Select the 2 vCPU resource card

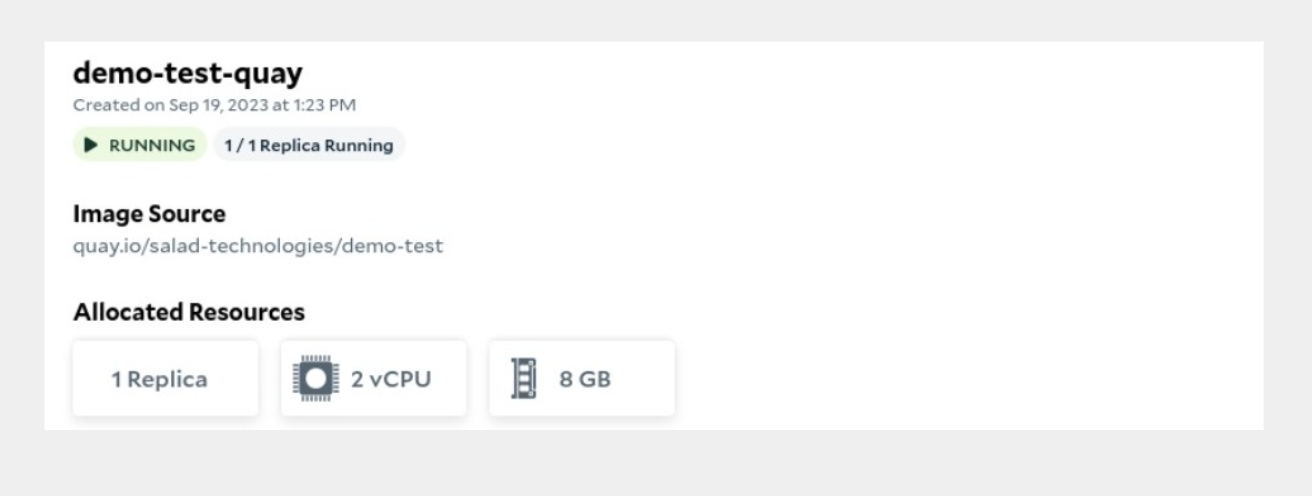coord(374,378)
